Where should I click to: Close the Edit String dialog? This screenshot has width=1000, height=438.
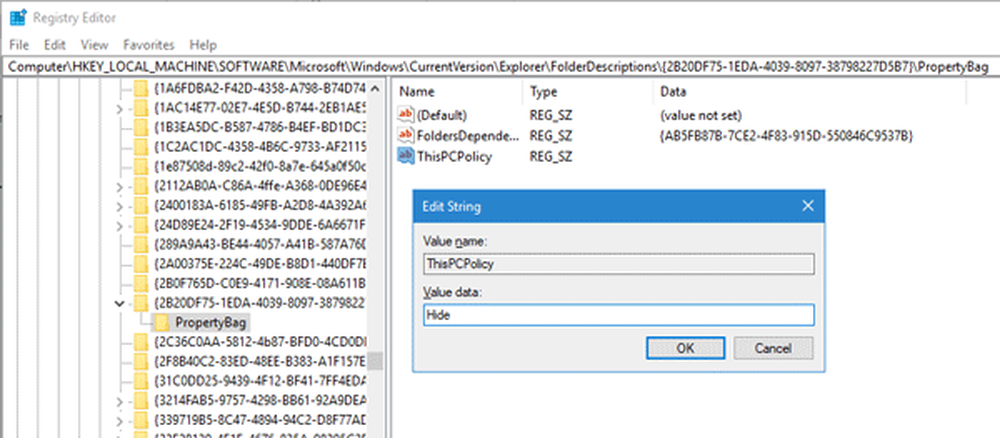[x=807, y=207]
